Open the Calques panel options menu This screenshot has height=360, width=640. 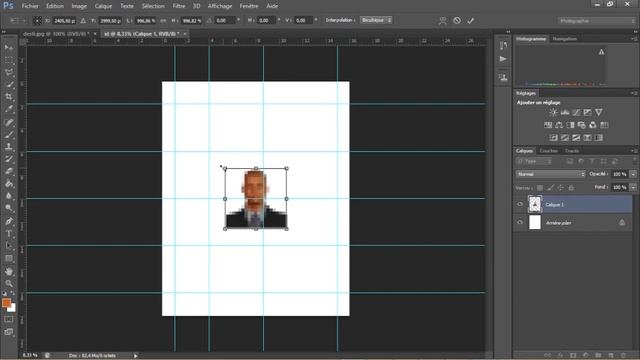[633, 151]
